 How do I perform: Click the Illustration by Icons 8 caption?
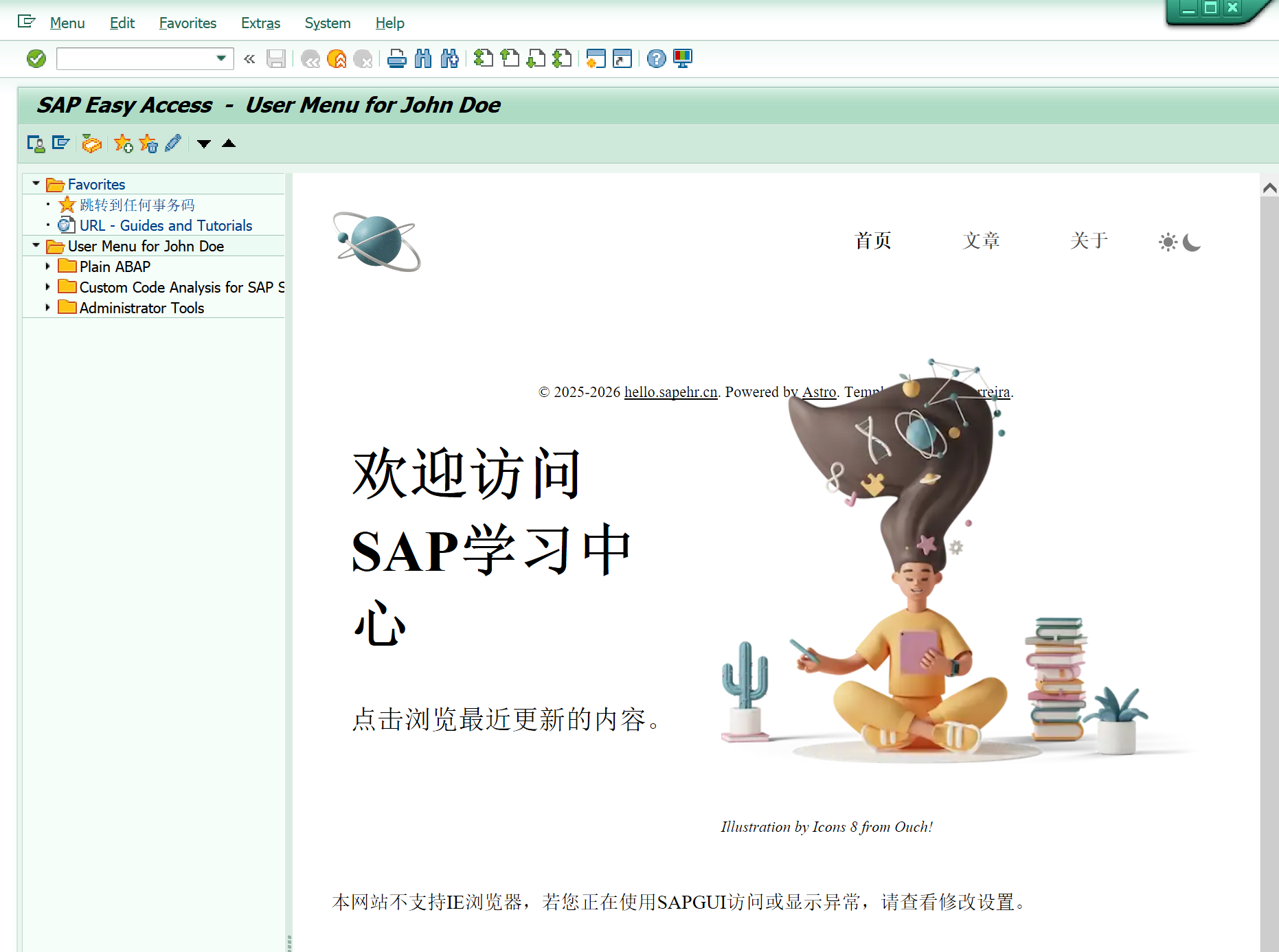pos(826,827)
